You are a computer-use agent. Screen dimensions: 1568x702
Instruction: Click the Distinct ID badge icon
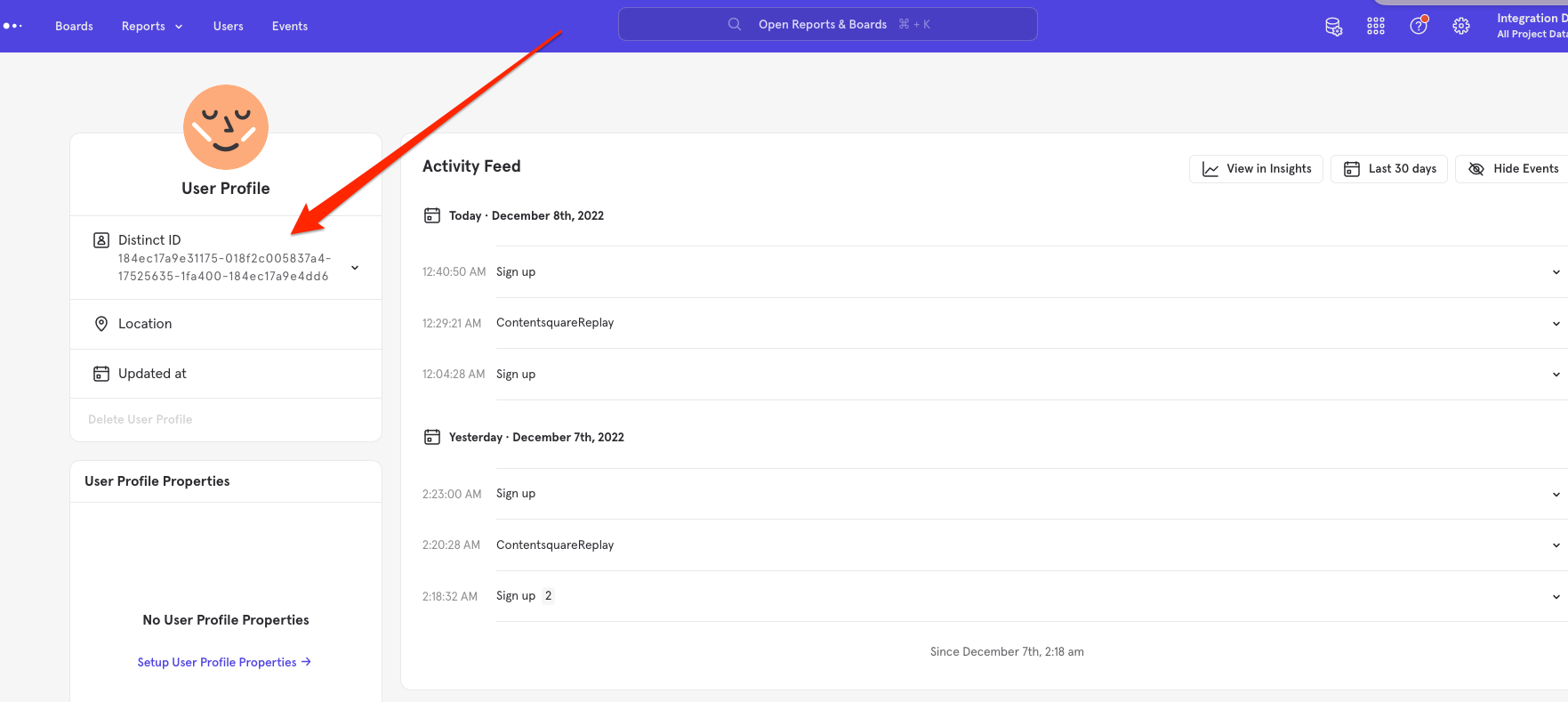click(101, 240)
